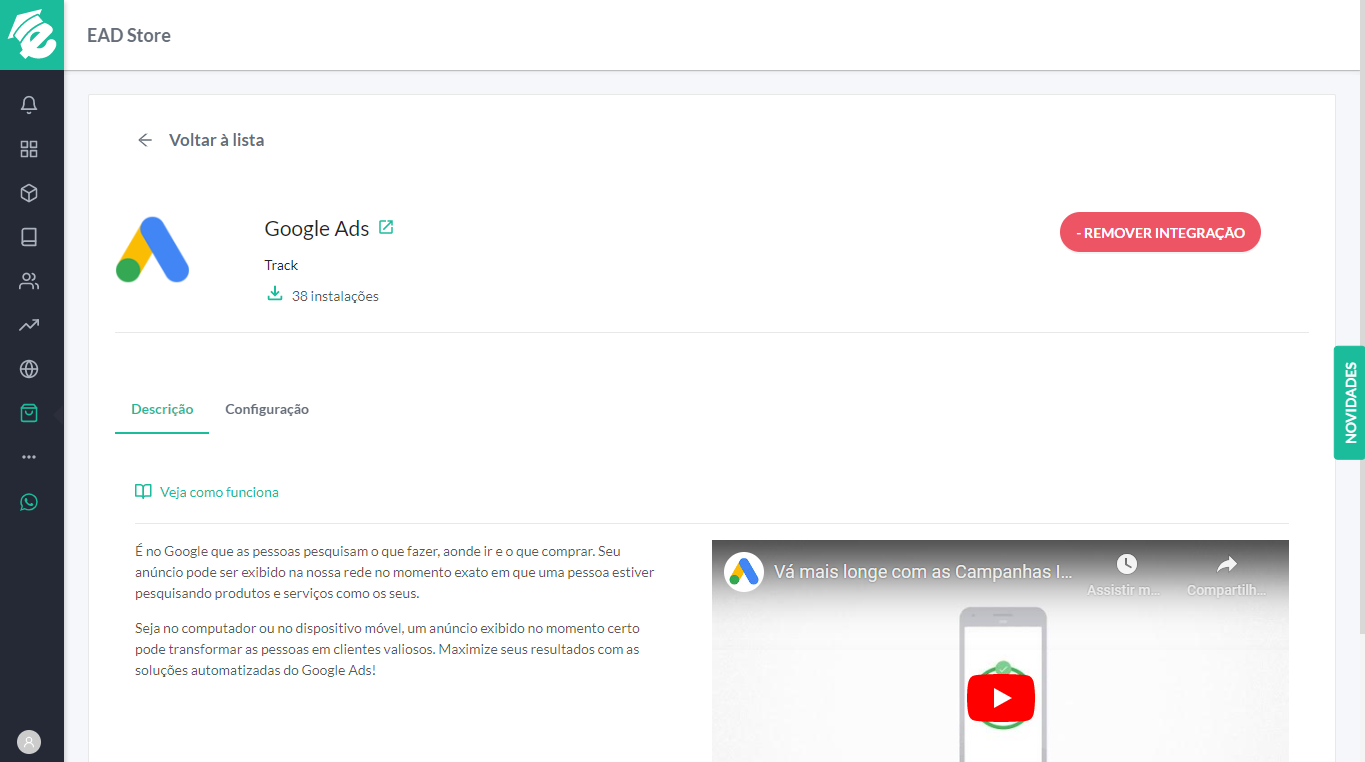Click the 38 instalações text

(335, 296)
